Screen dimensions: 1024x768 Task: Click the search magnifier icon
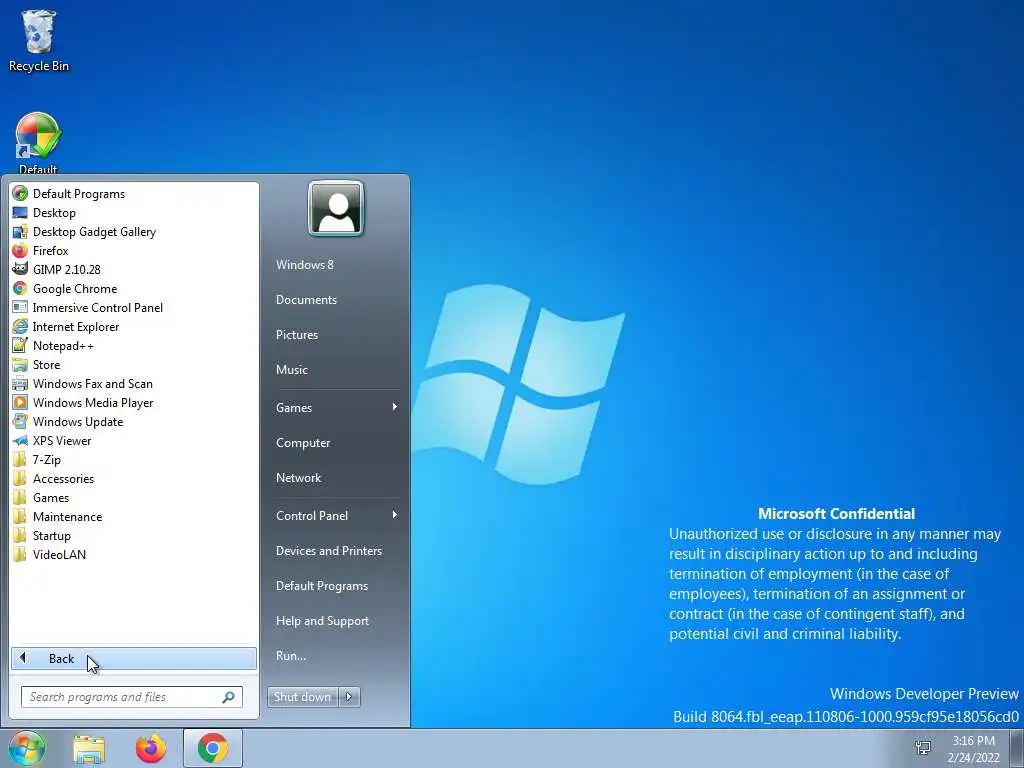pos(229,697)
